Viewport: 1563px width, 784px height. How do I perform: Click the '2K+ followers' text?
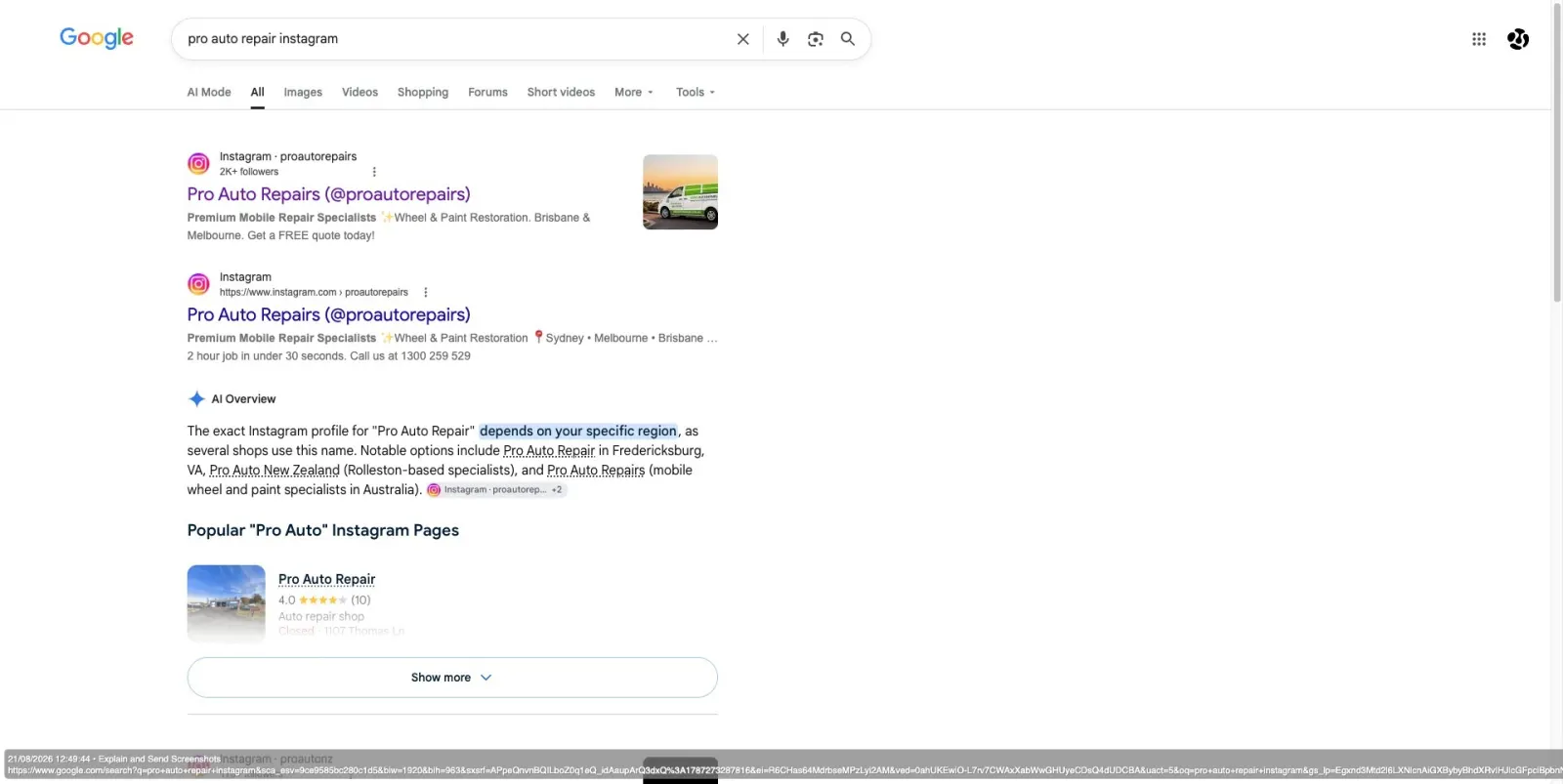[x=249, y=172]
